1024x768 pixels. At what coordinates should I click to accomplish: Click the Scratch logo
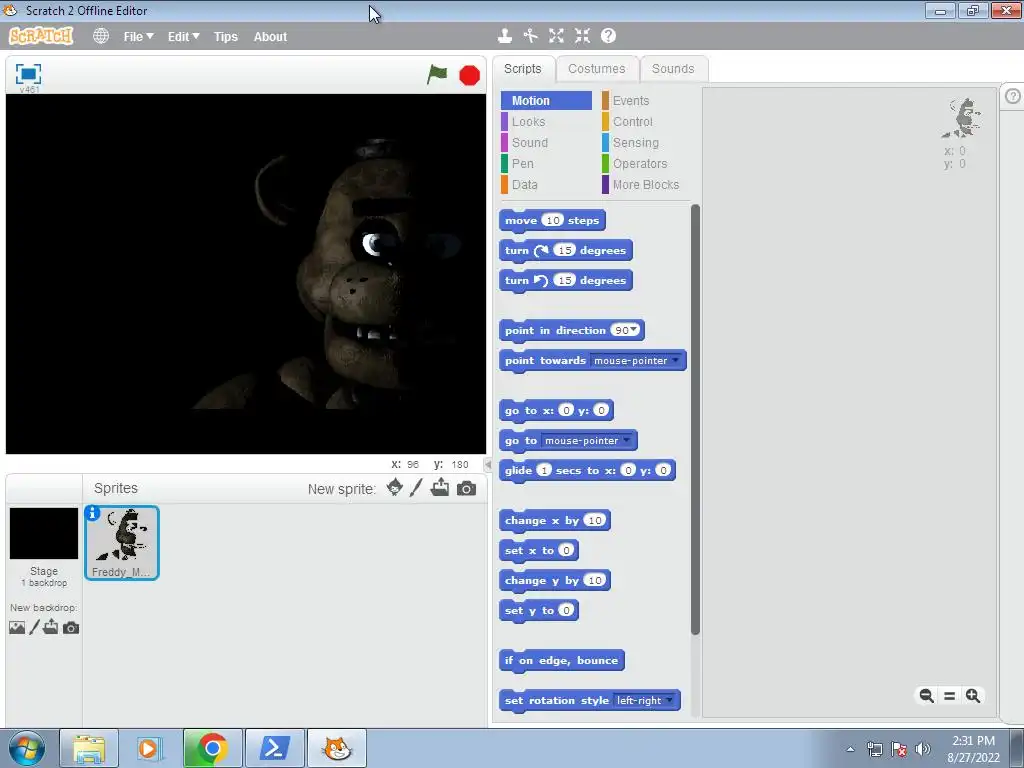[x=40, y=36]
